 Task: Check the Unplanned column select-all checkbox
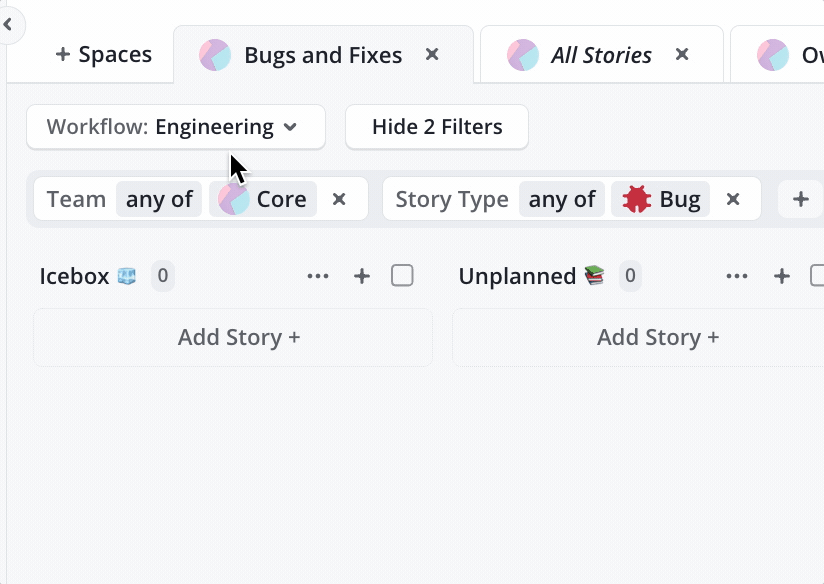click(818, 276)
